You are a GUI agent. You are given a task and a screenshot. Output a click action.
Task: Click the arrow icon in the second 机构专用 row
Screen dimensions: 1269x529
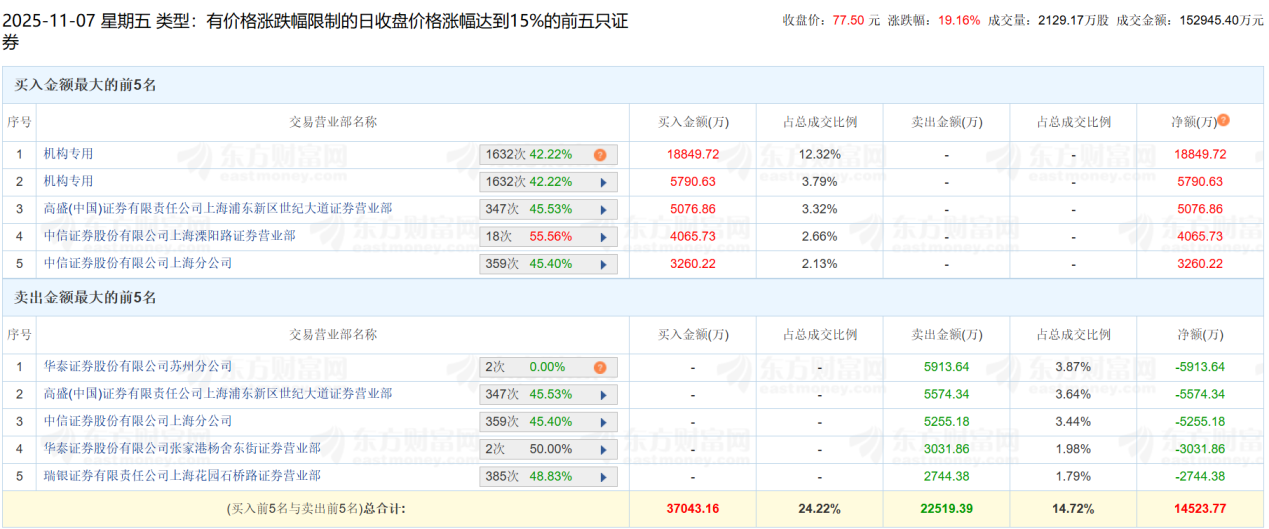(603, 182)
